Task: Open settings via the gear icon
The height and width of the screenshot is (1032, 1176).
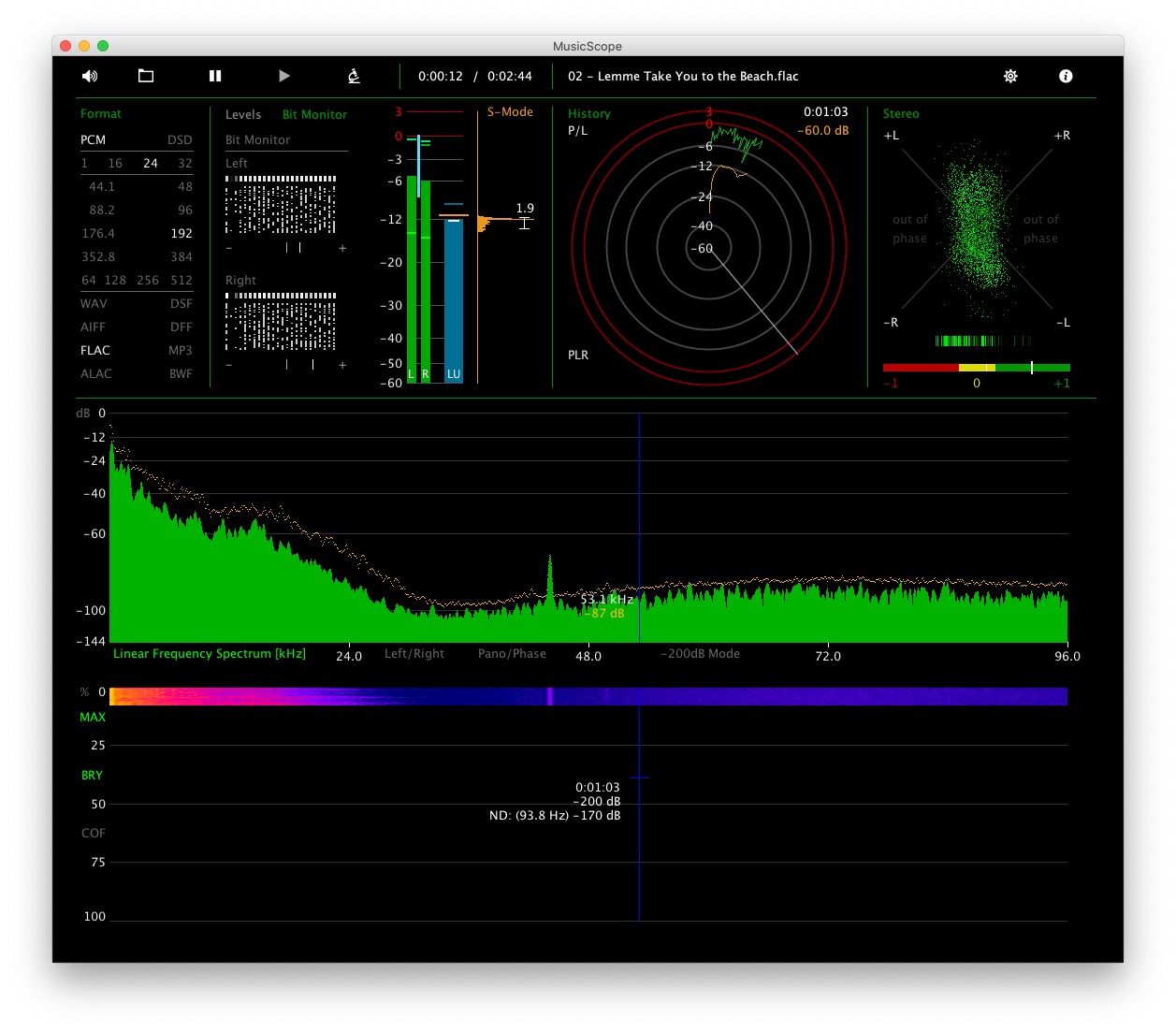Action: [1010, 76]
